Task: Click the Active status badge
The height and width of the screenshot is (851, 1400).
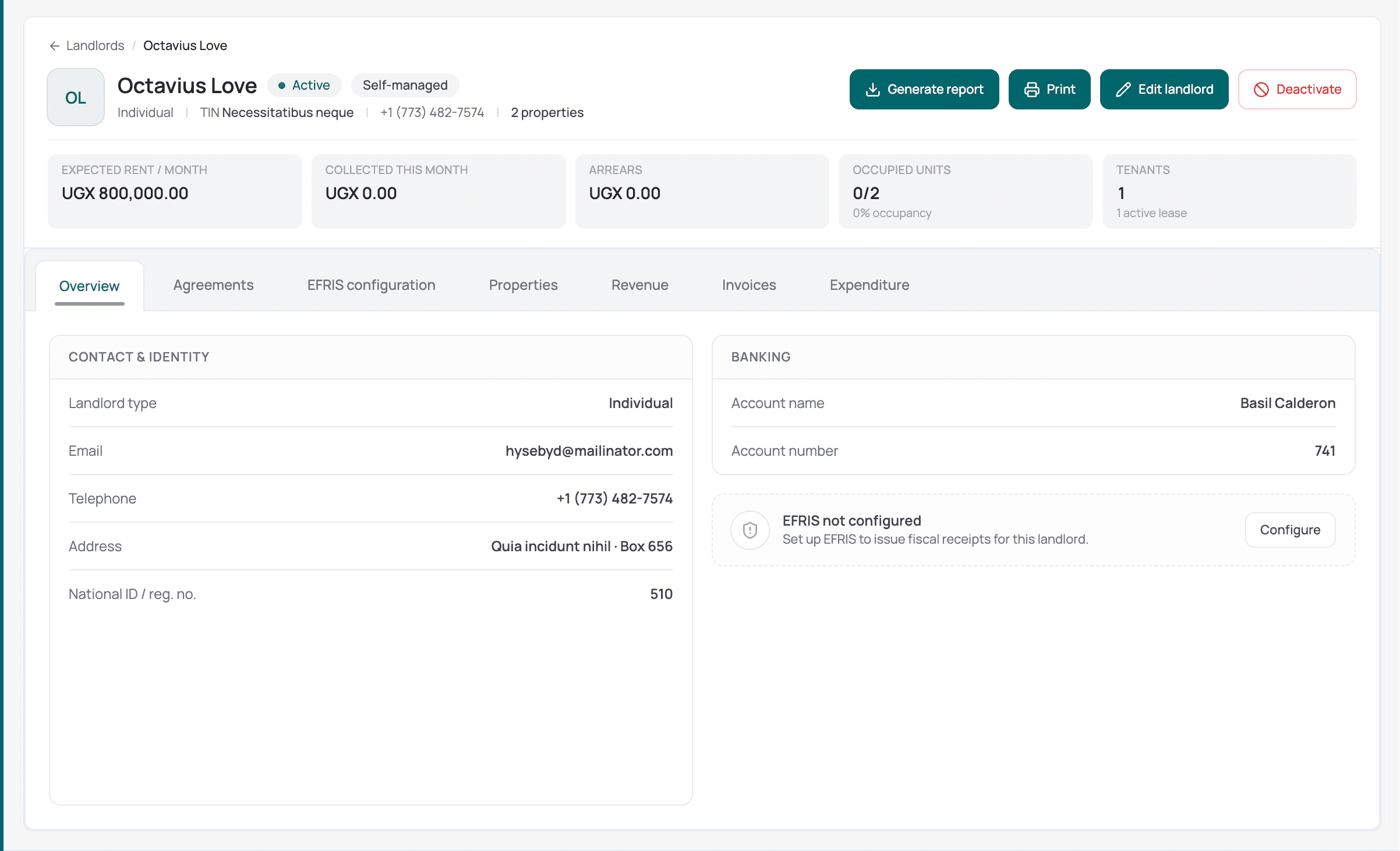Action: coord(304,86)
